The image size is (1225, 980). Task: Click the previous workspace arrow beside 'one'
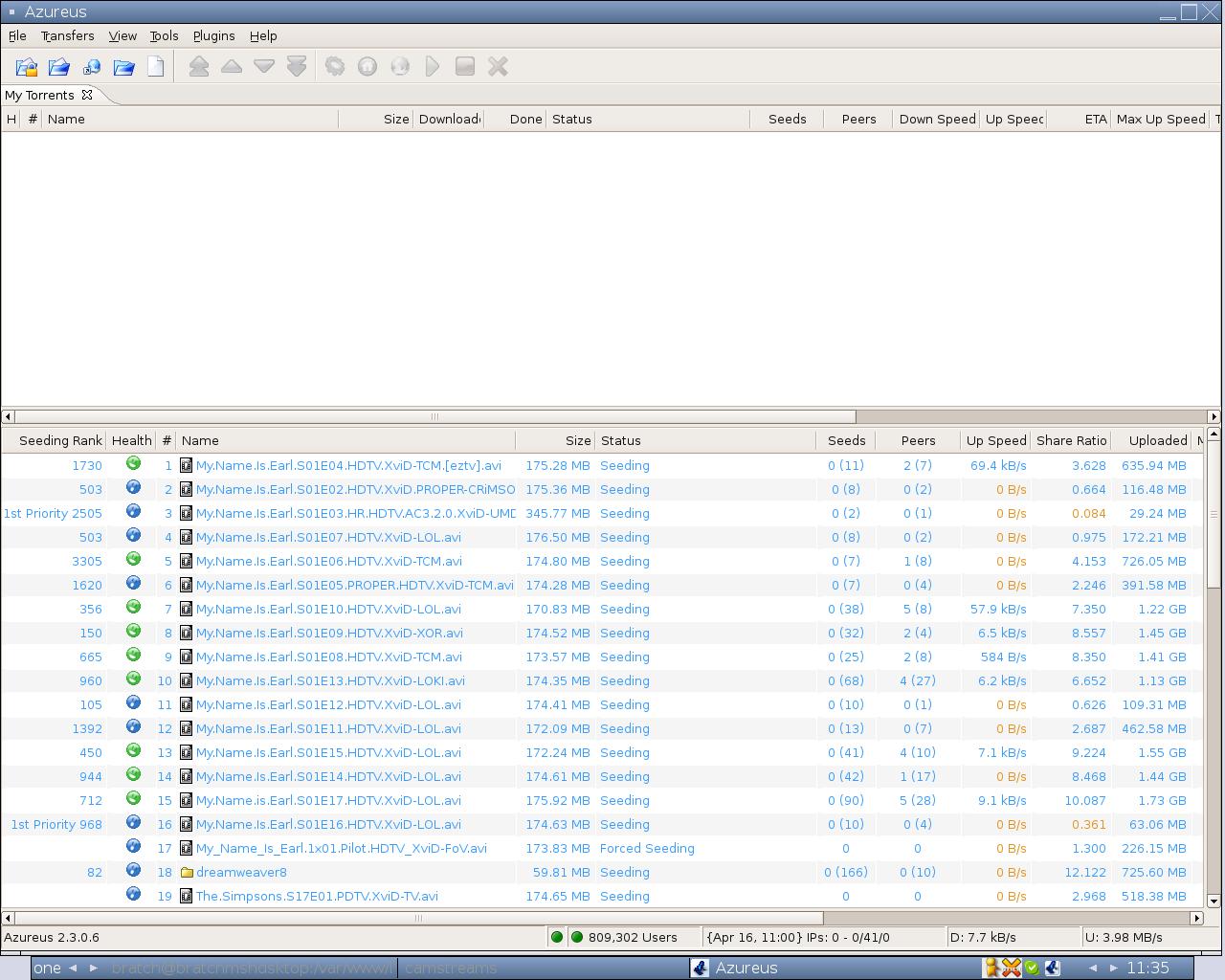pyautogui.click(x=72, y=968)
